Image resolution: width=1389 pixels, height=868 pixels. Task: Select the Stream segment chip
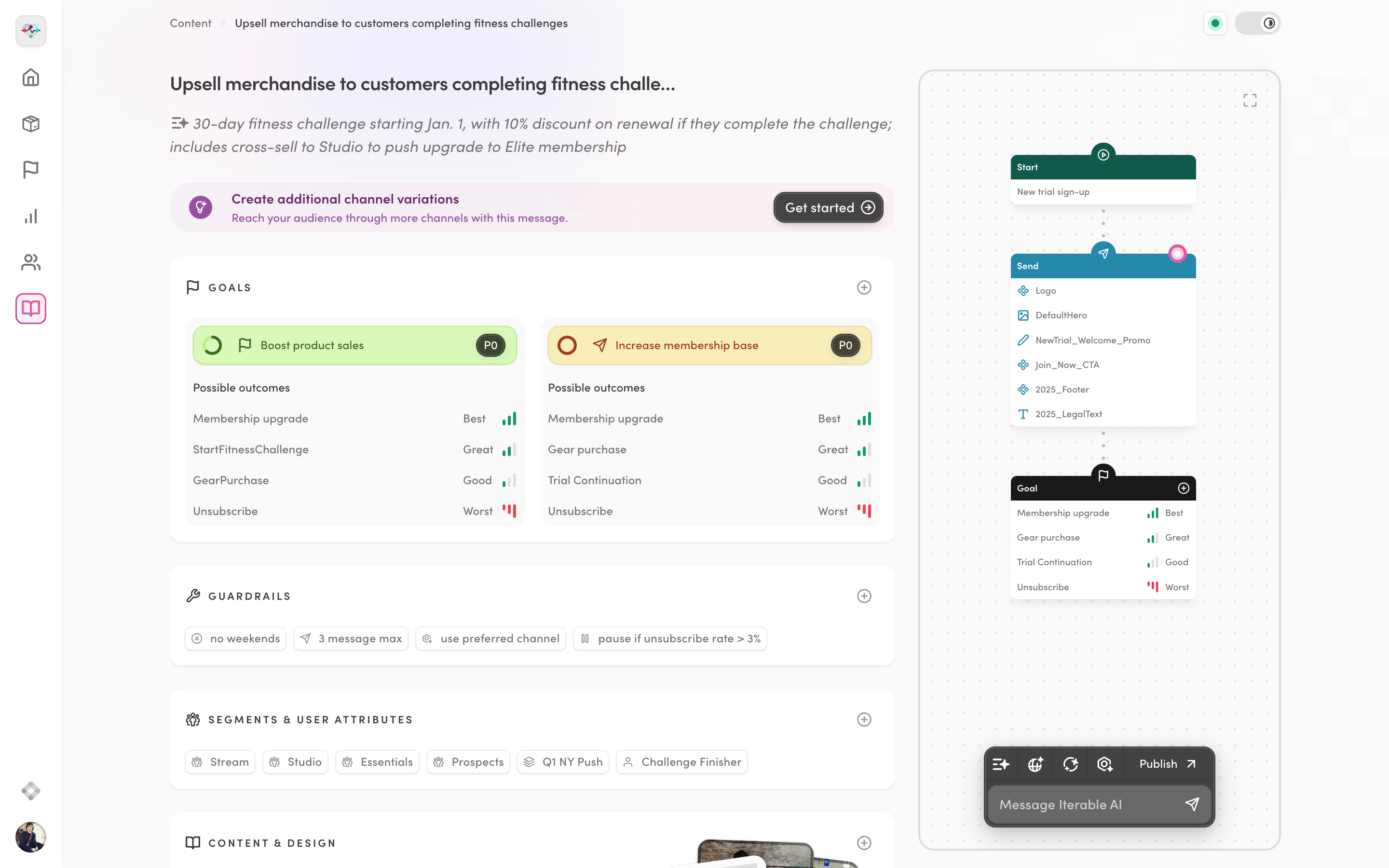220,762
